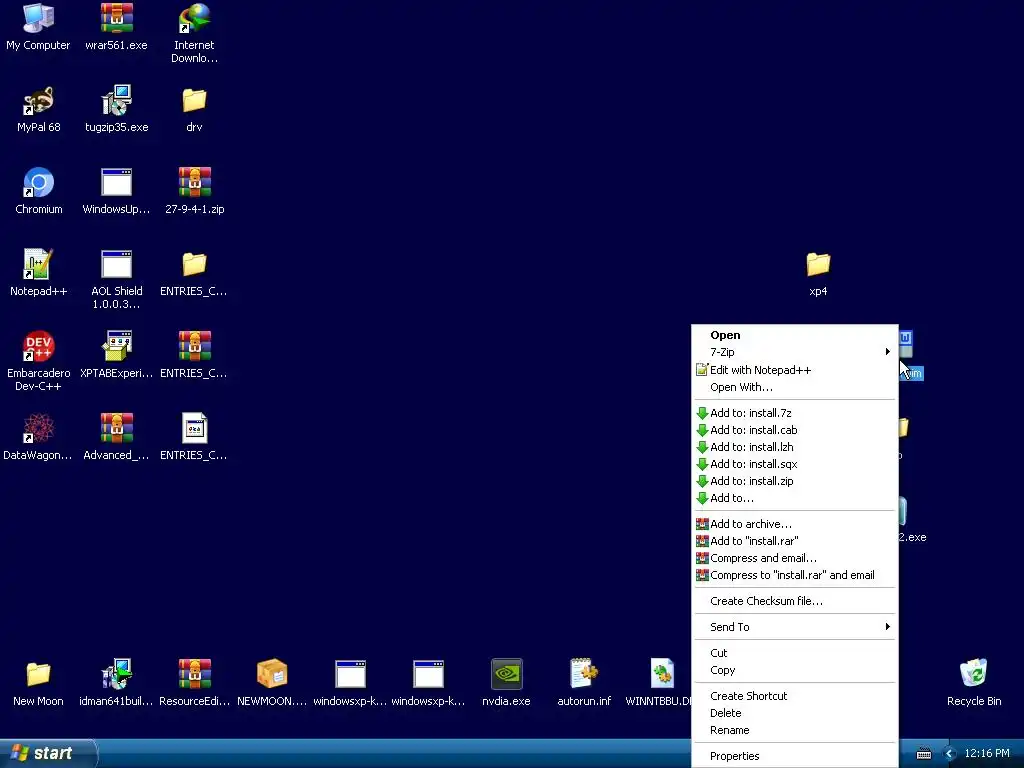
Task: Click the keyboard tray icon
Action: click(x=923, y=754)
